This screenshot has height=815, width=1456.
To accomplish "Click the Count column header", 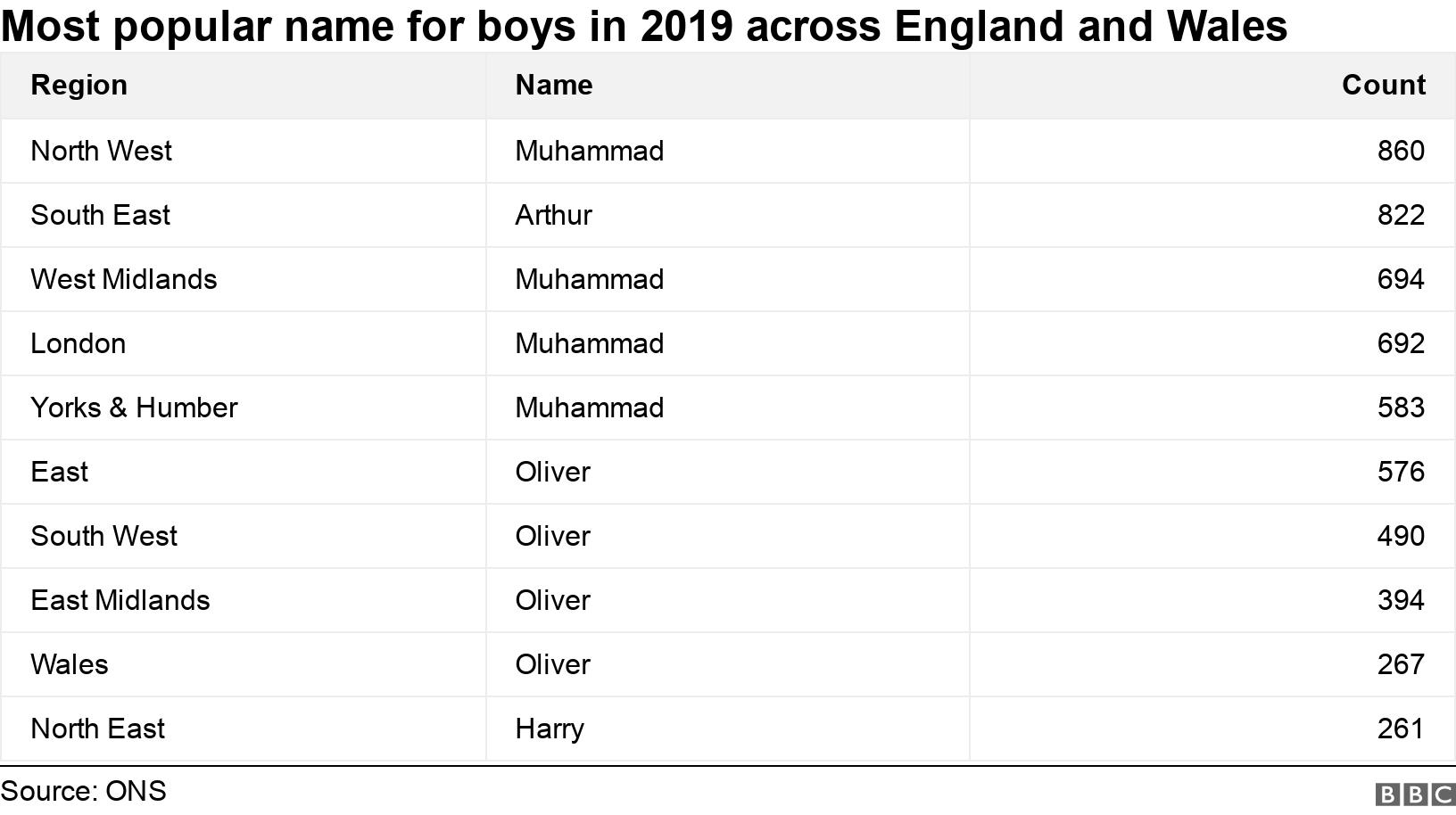I will (x=1383, y=85).
